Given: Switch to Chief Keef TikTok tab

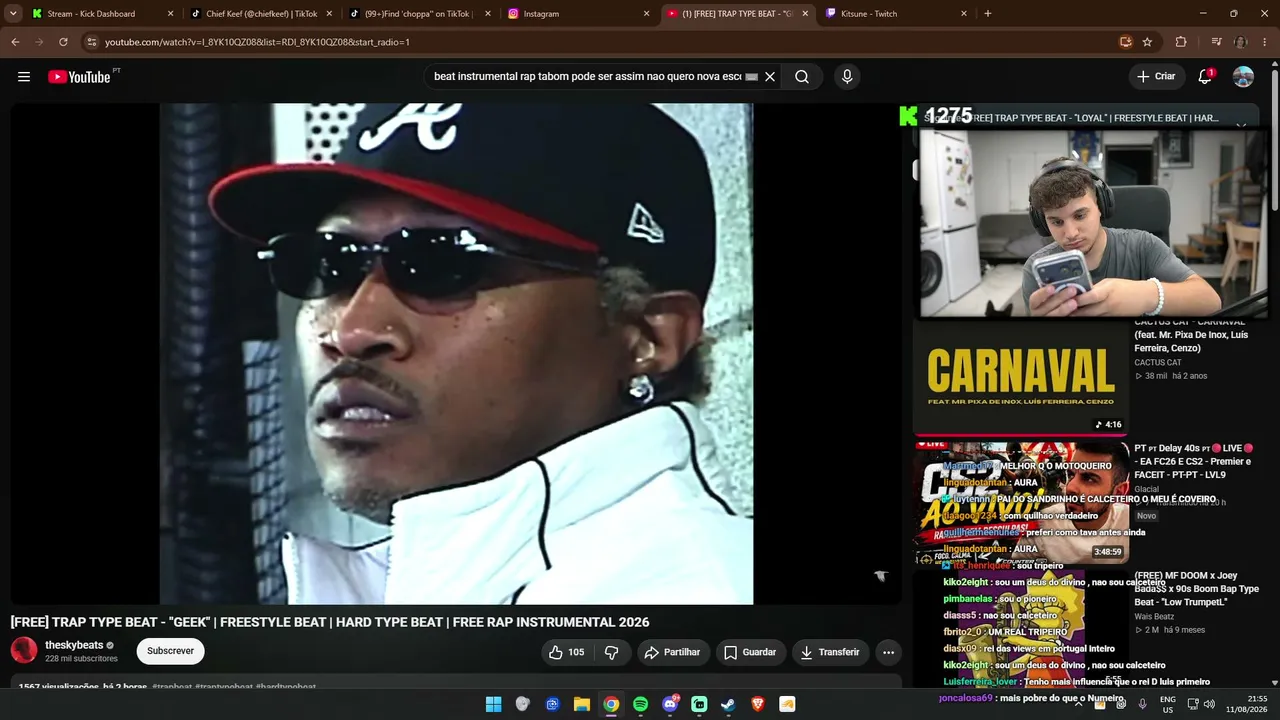Looking at the screenshot, I should (260, 14).
